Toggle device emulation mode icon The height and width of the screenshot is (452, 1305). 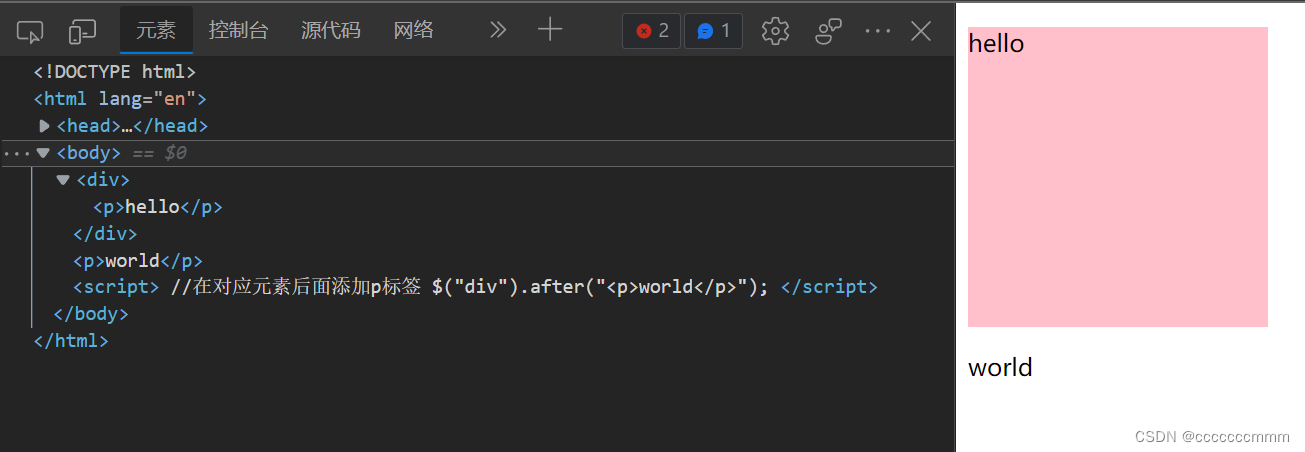pos(82,31)
